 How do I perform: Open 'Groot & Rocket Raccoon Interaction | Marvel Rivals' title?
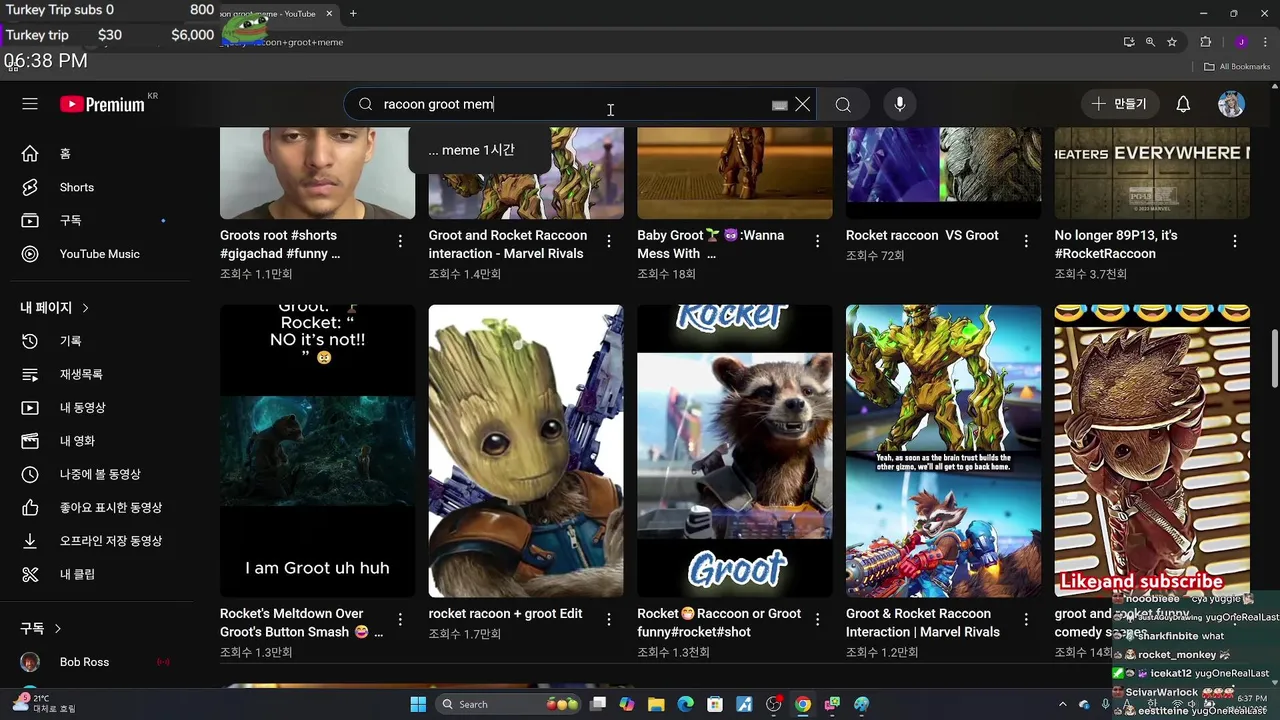coord(923,622)
